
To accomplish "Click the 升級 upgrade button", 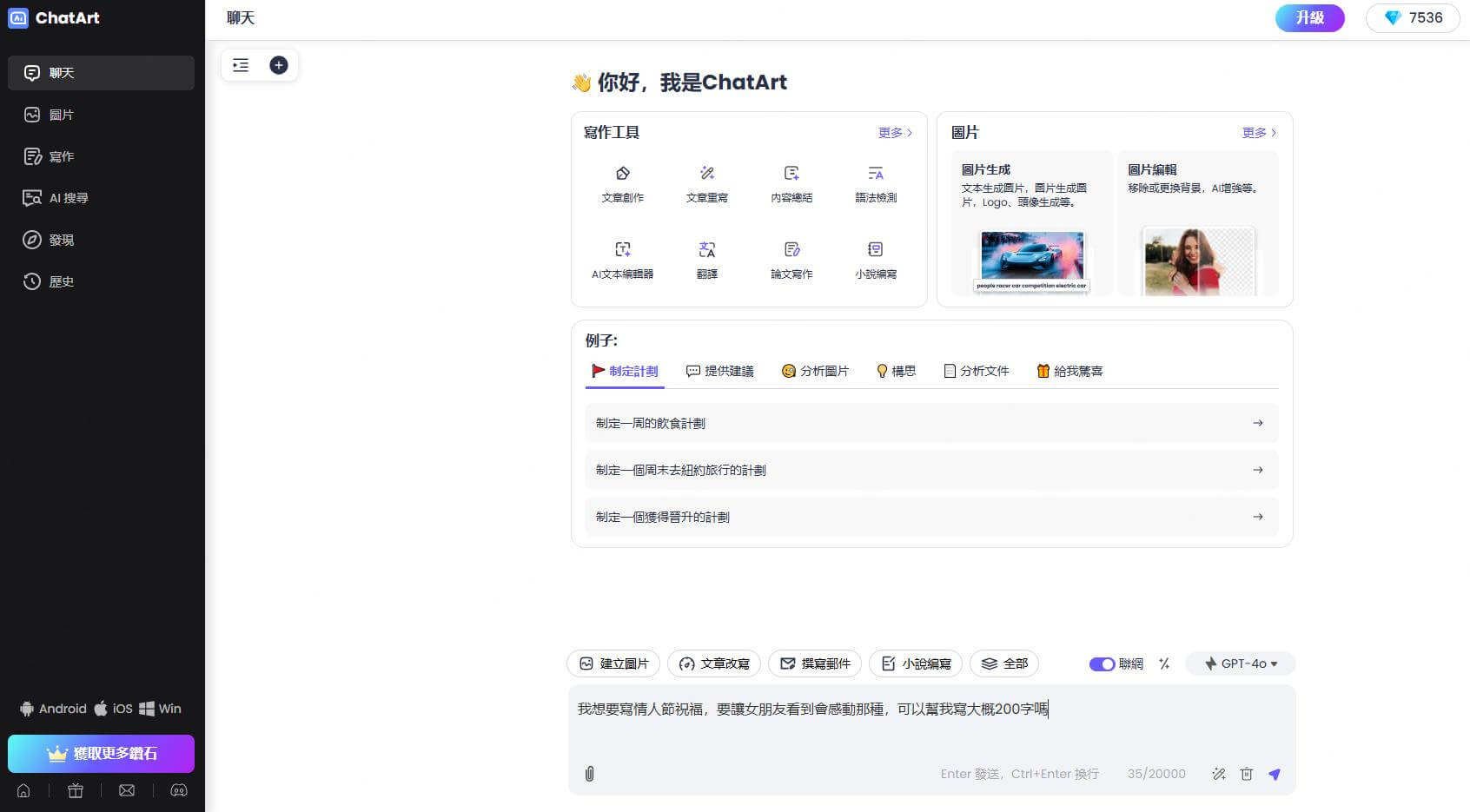I will (x=1309, y=18).
